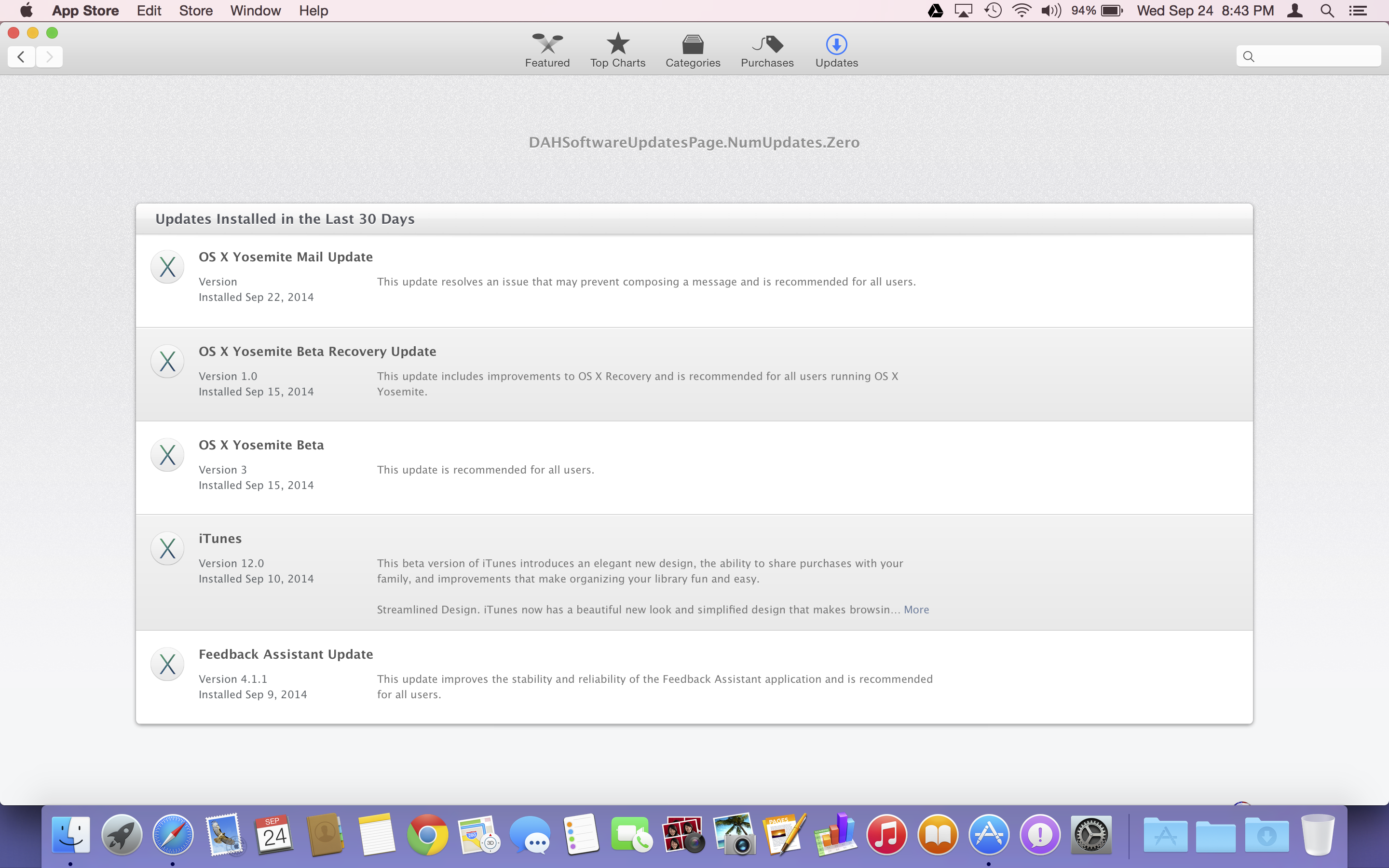Open Launchpad from the Dock
Screen dimensions: 1389x868
tap(122, 835)
